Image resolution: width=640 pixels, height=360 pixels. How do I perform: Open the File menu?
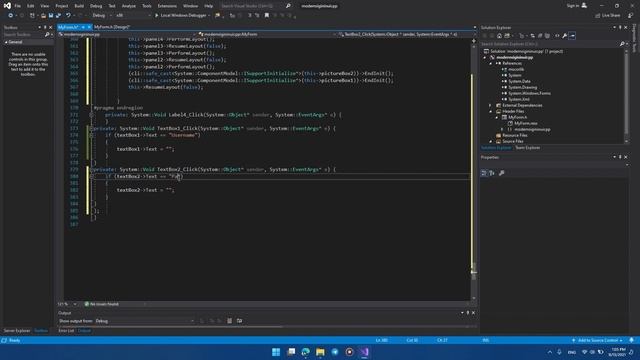[18, 6]
